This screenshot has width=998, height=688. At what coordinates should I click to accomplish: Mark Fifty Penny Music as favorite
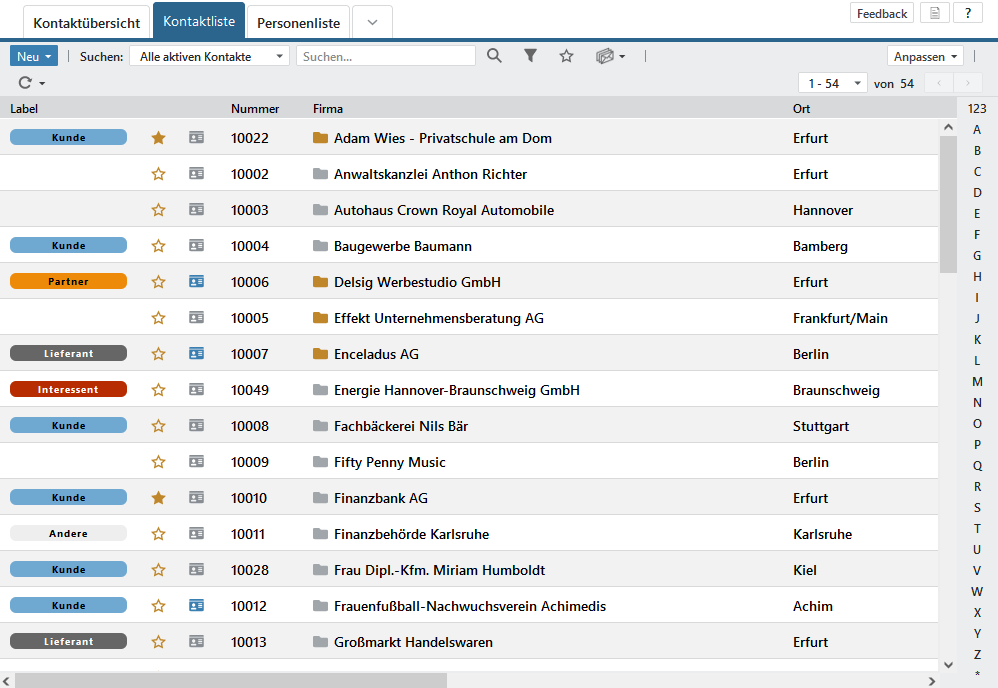tap(158, 462)
